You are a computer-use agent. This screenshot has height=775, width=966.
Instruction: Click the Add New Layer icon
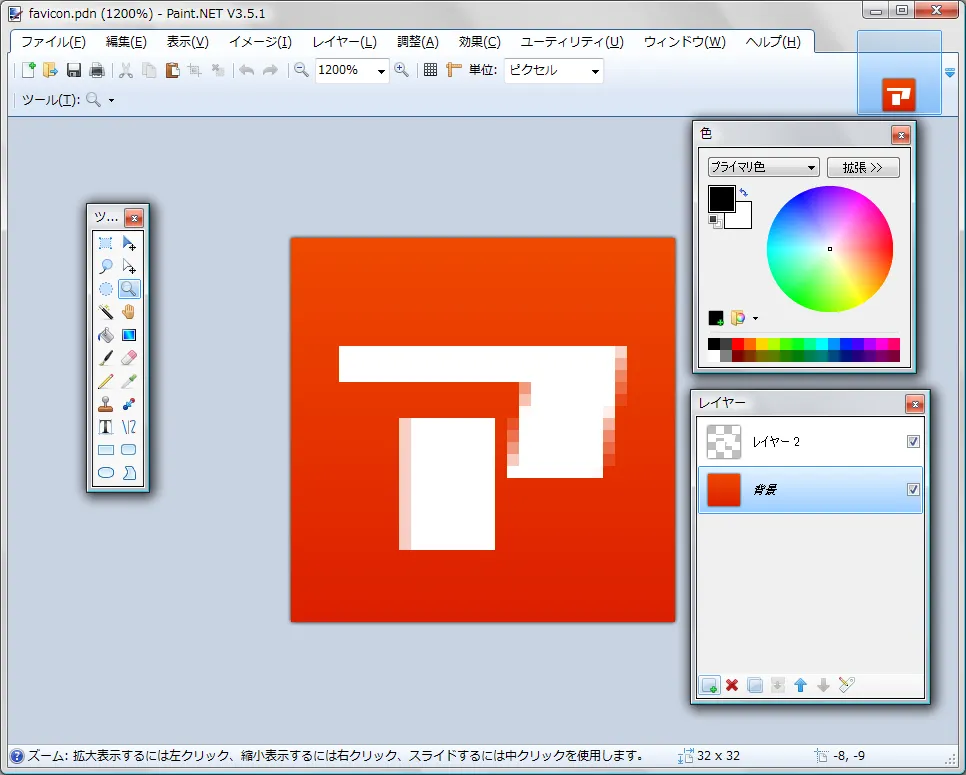click(x=709, y=685)
